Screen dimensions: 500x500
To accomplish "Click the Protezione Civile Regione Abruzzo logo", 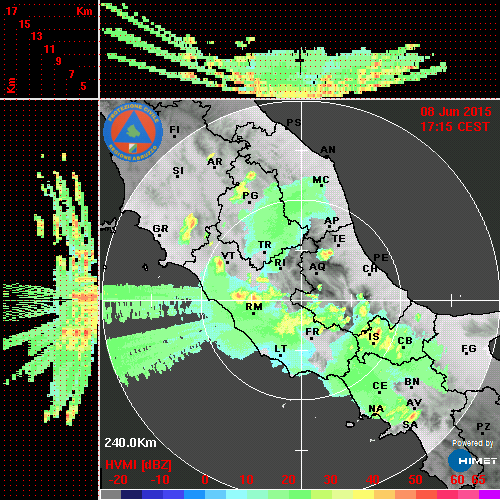I will pyautogui.click(x=133, y=133).
